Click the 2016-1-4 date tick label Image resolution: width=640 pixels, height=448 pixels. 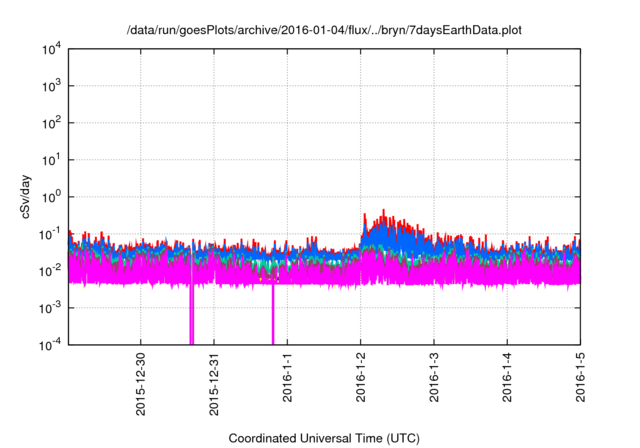[x=507, y=377]
